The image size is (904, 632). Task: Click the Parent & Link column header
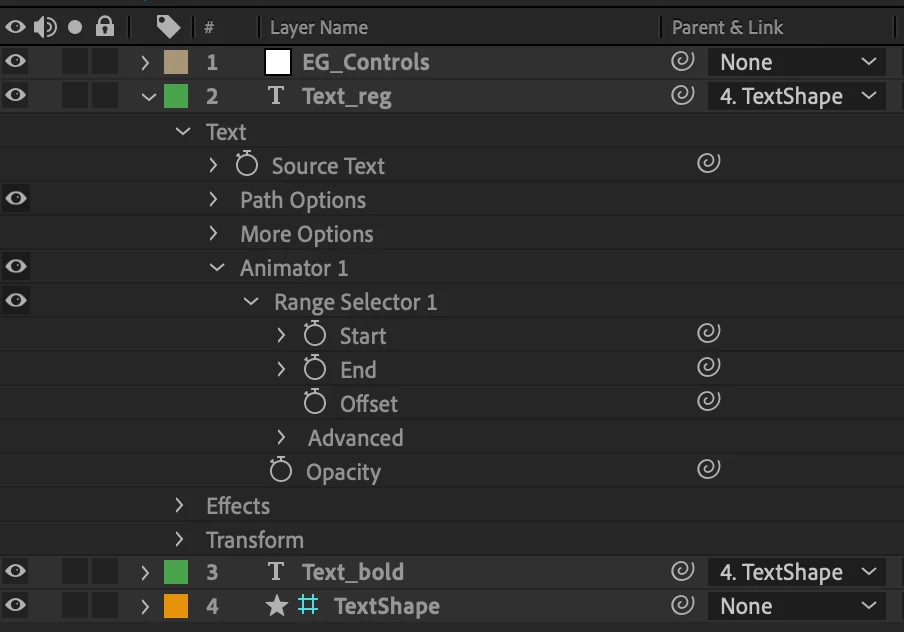pos(727,27)
